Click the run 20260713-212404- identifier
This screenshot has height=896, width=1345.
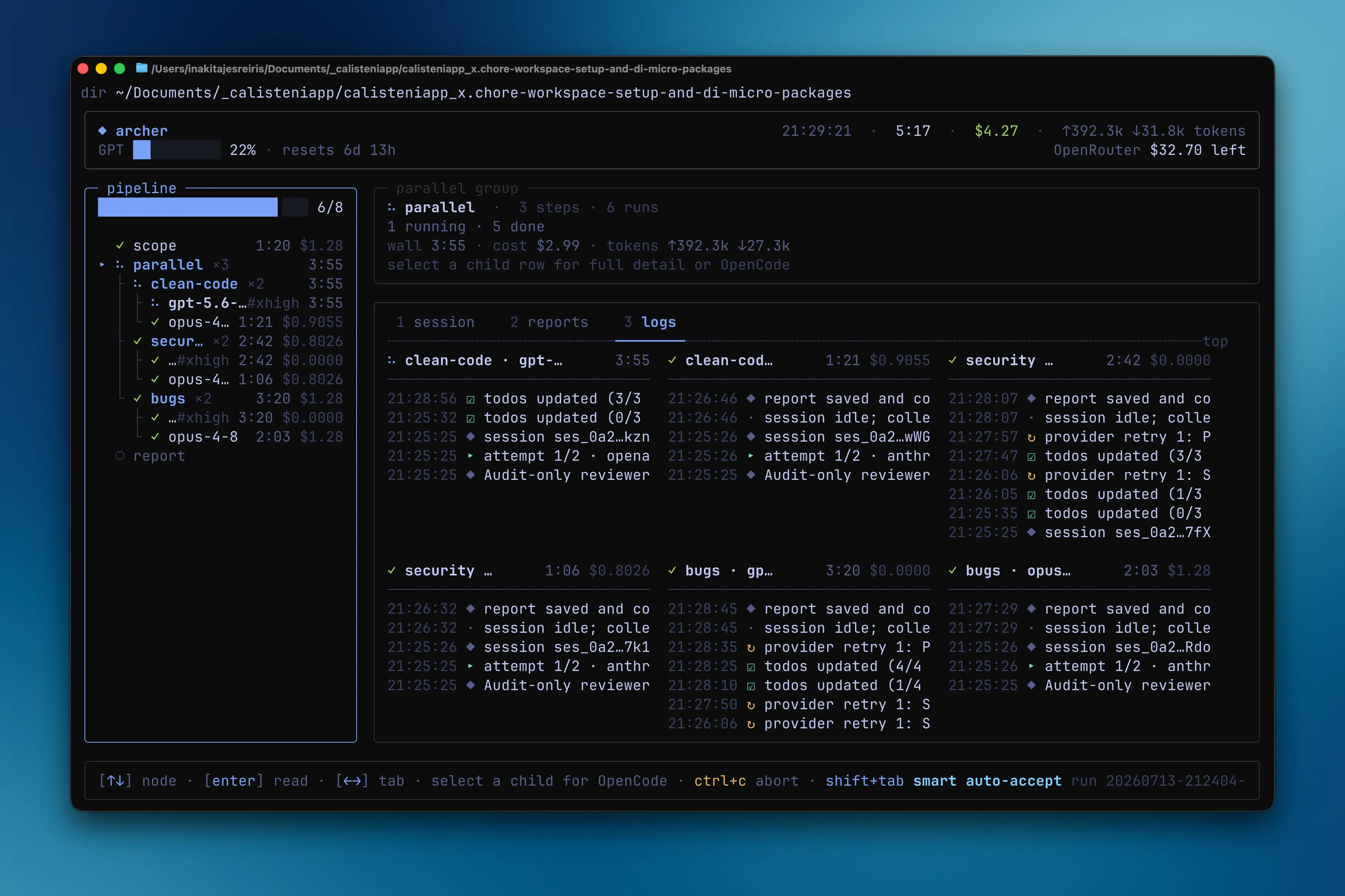click(x=1158, y=781)
